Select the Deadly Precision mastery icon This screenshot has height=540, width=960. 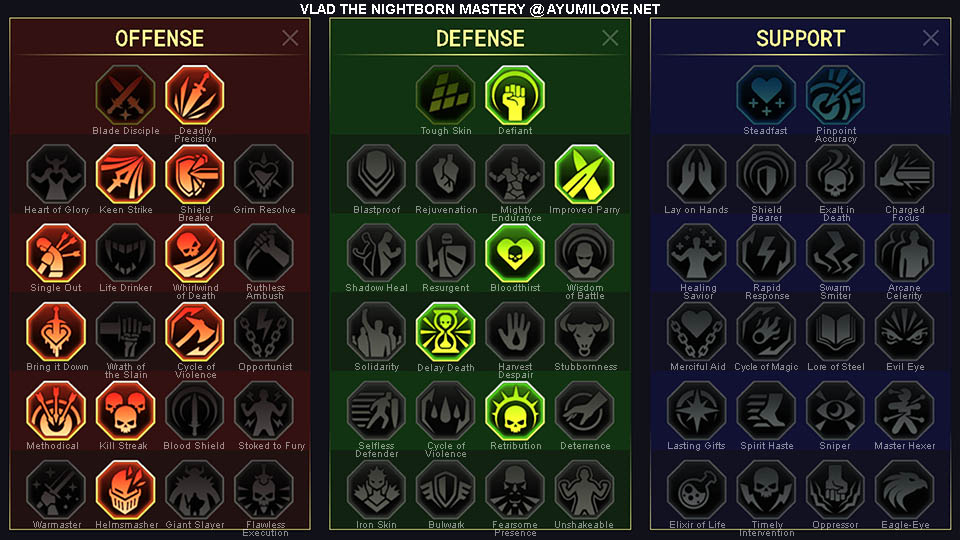(195, 95)
